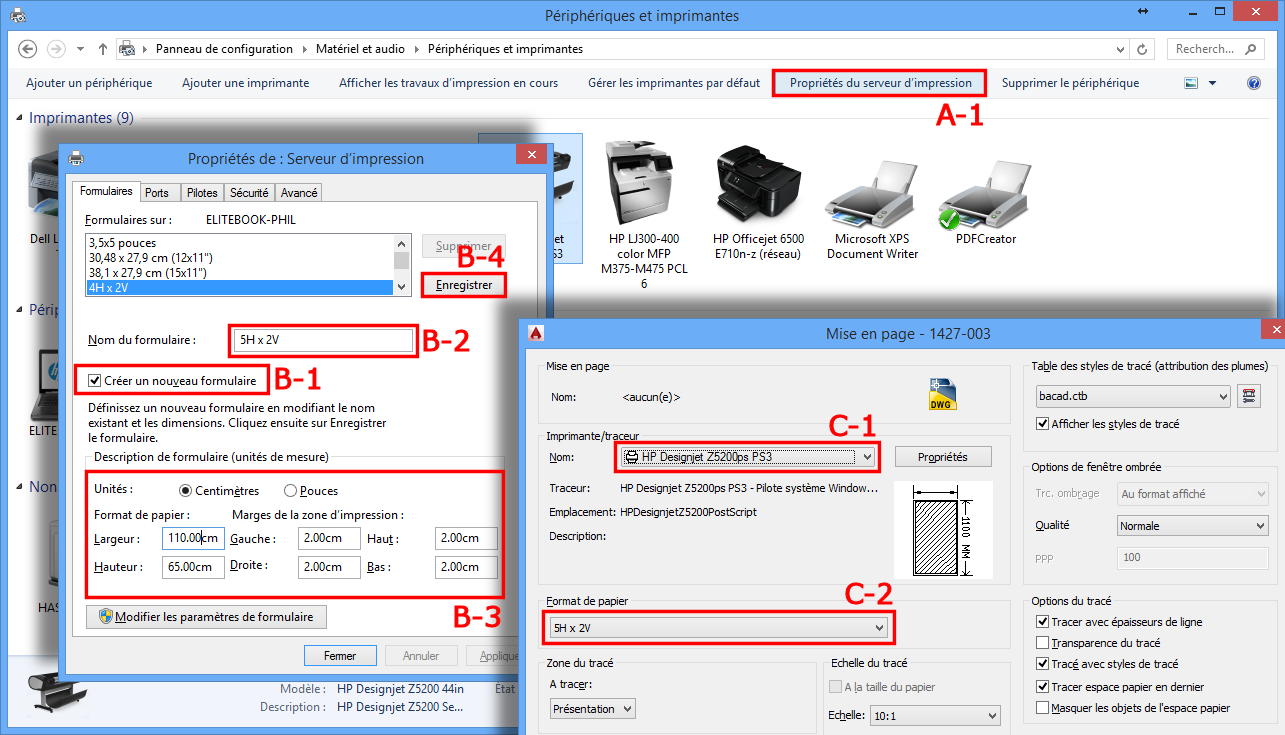Click the Back arrow in Périphériques et imprimantes
This screenshot has height=735, width=1285.
pos(28,49)
